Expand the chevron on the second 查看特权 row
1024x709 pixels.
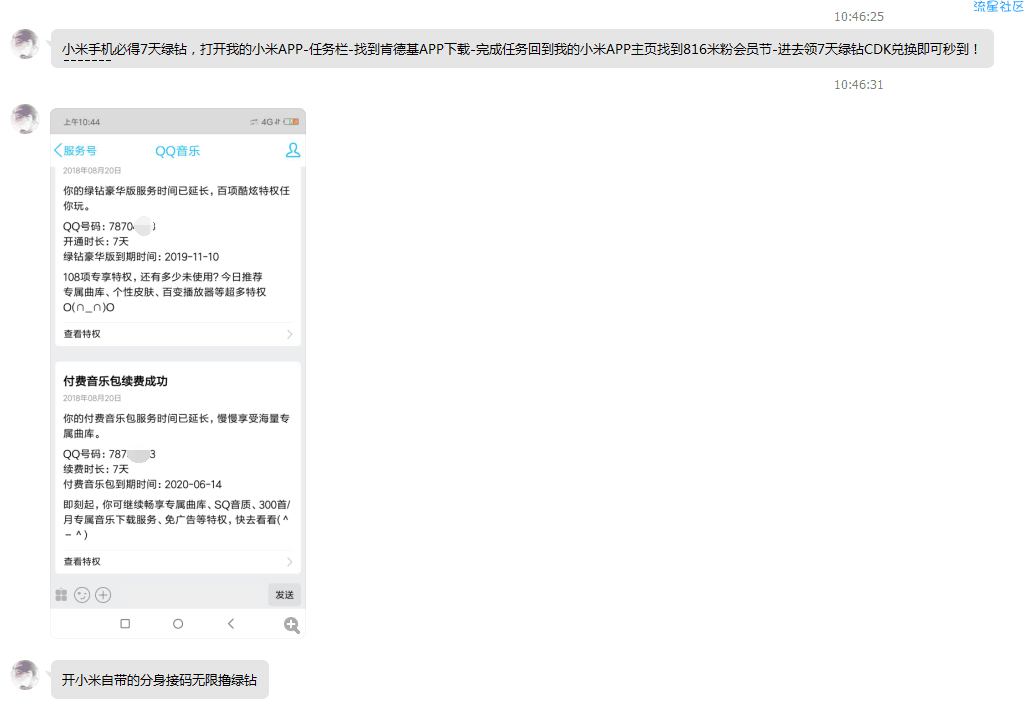tap(289, 561)
